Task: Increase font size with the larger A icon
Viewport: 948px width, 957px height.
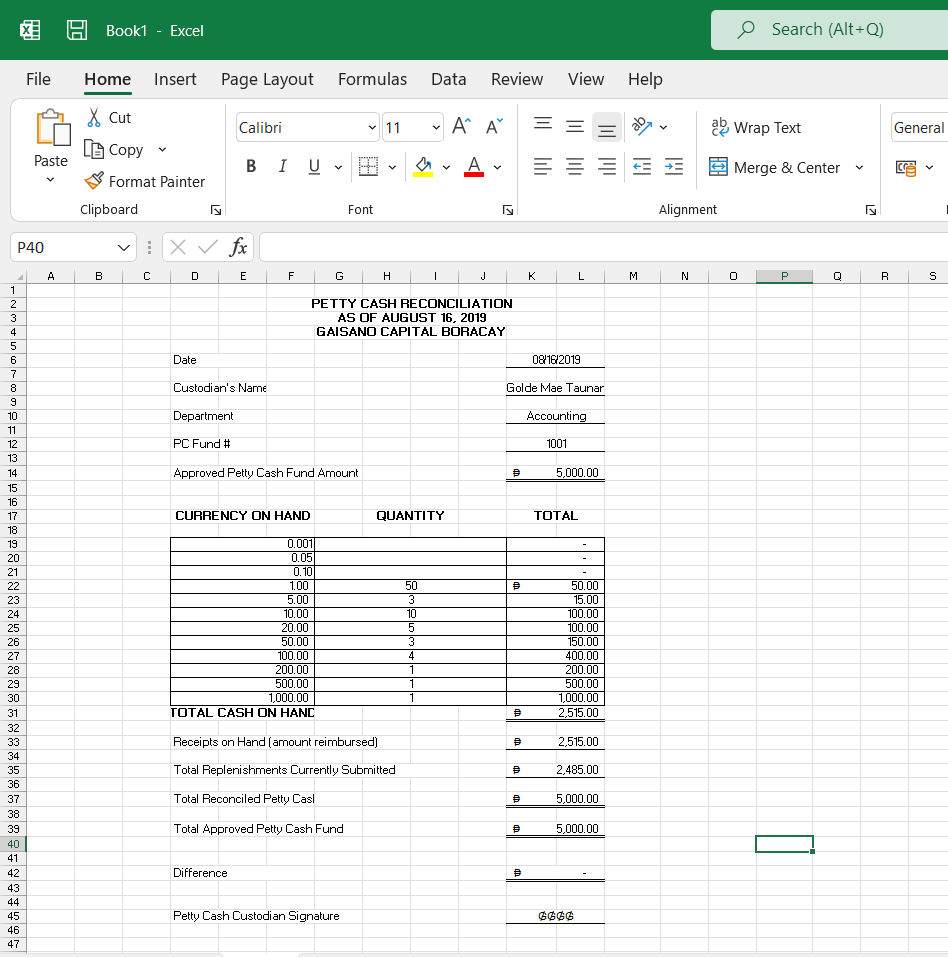Action: pos(461,126)
